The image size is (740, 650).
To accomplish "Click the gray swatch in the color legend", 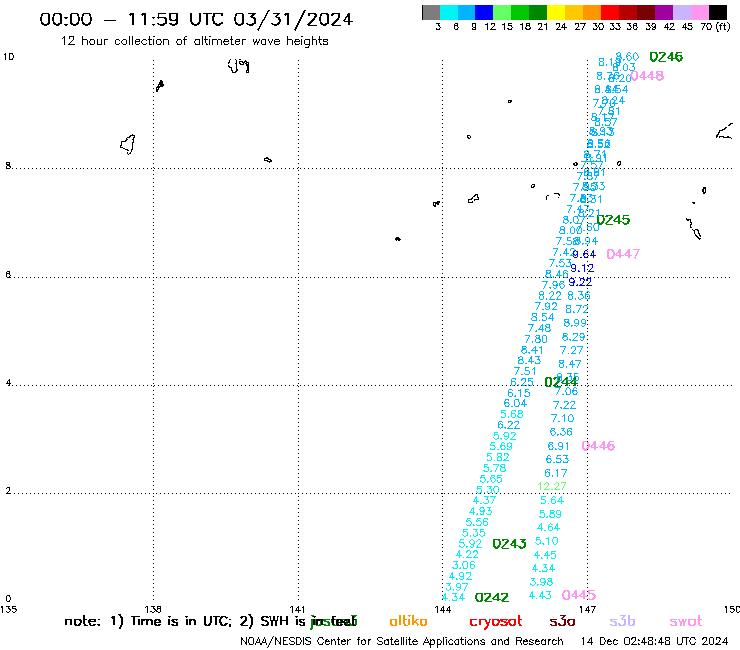I will 431,12.
